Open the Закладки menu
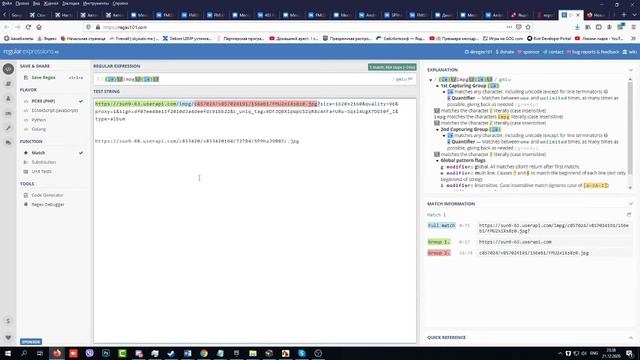 [71, 3]
